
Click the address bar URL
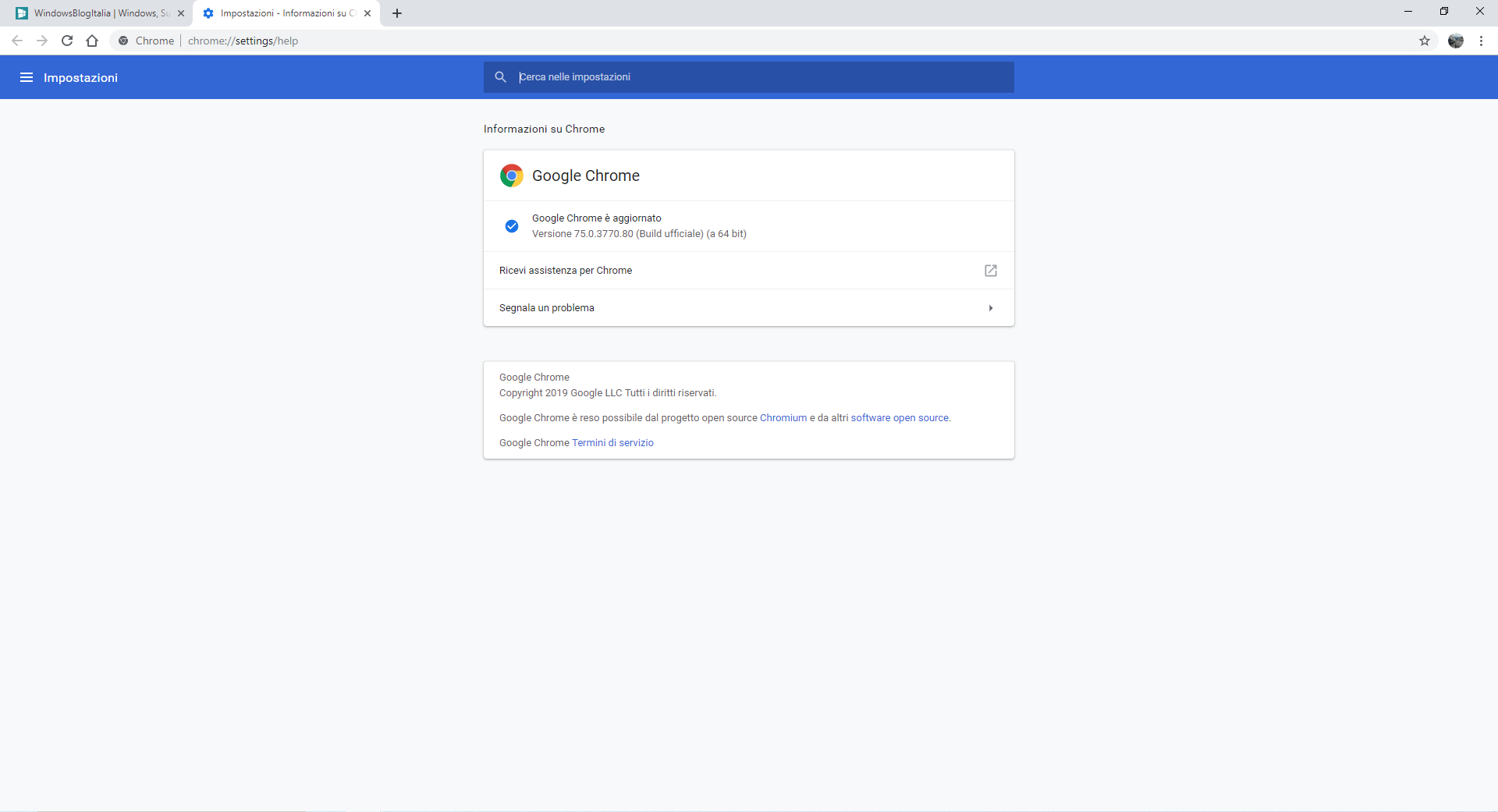tap(243, 41)
